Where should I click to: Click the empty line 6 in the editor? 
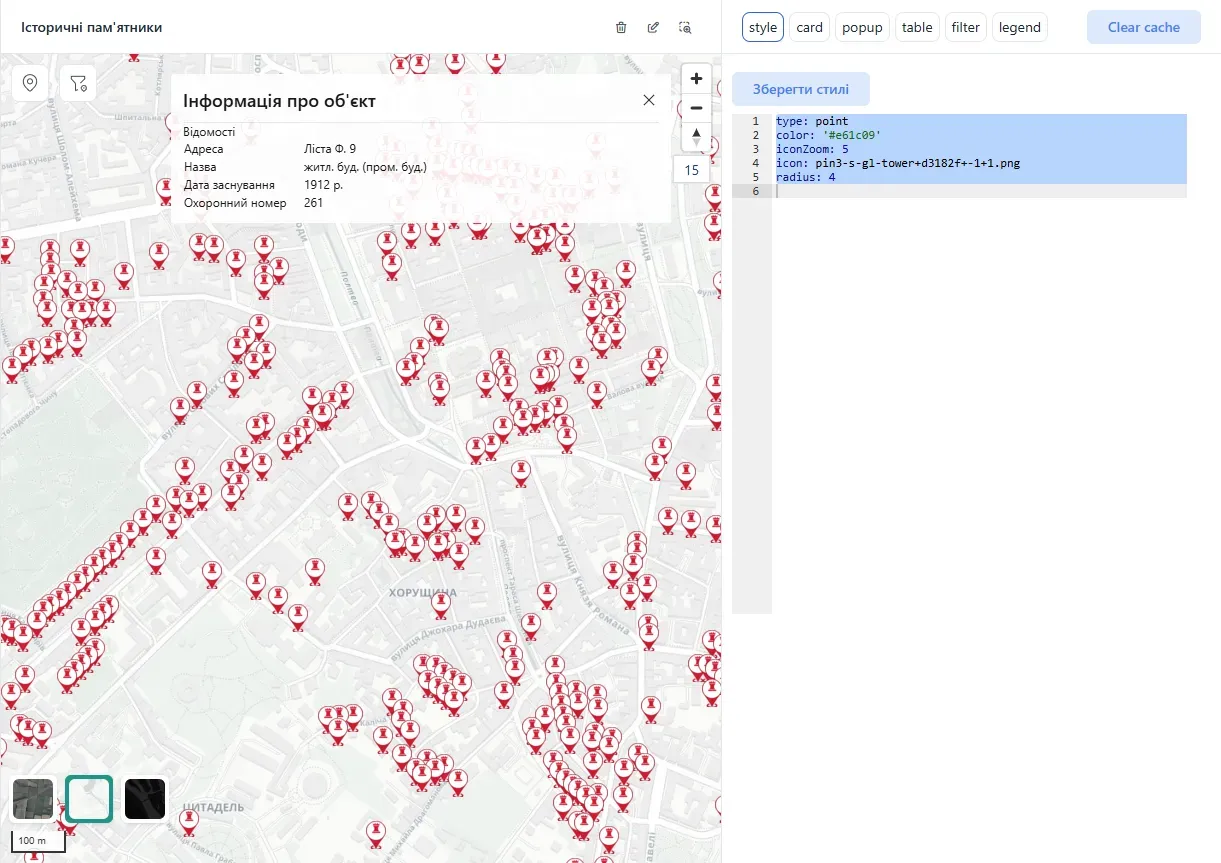[x=980, y=191]
